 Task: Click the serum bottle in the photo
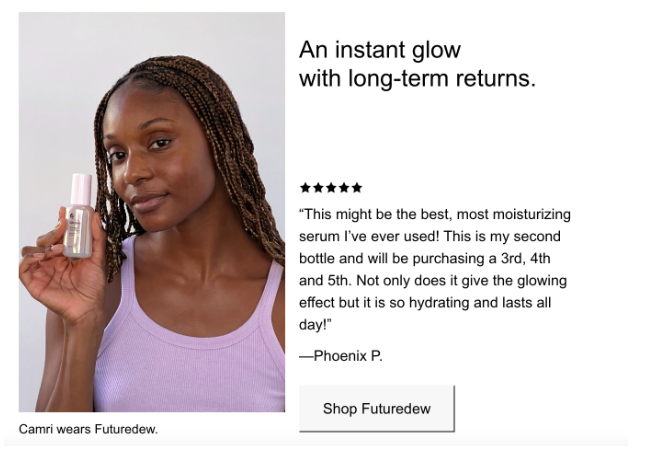tap(79, 215)
